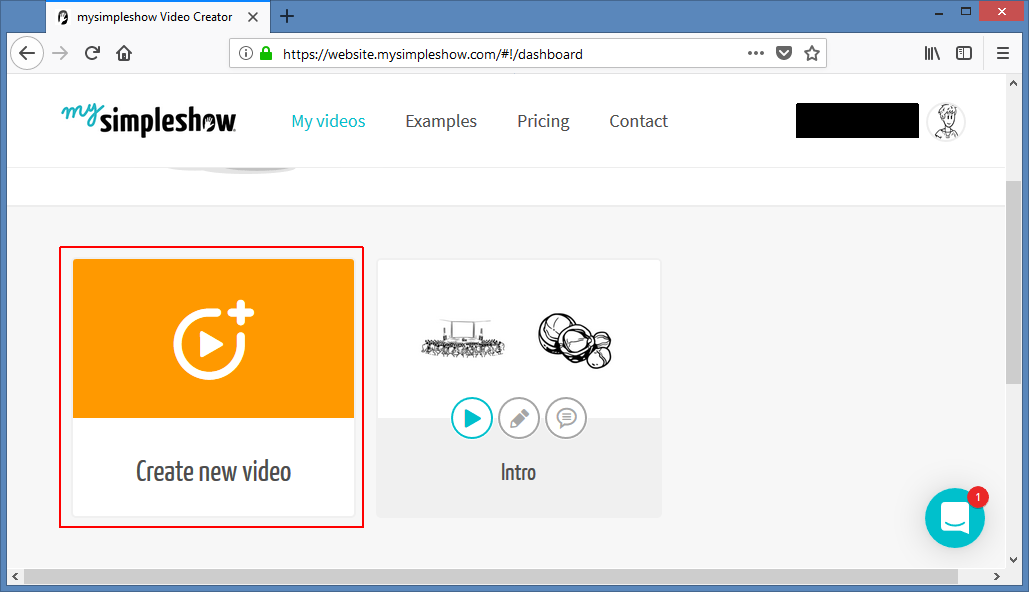Go to the browser home page

click(x=124, y=54)
